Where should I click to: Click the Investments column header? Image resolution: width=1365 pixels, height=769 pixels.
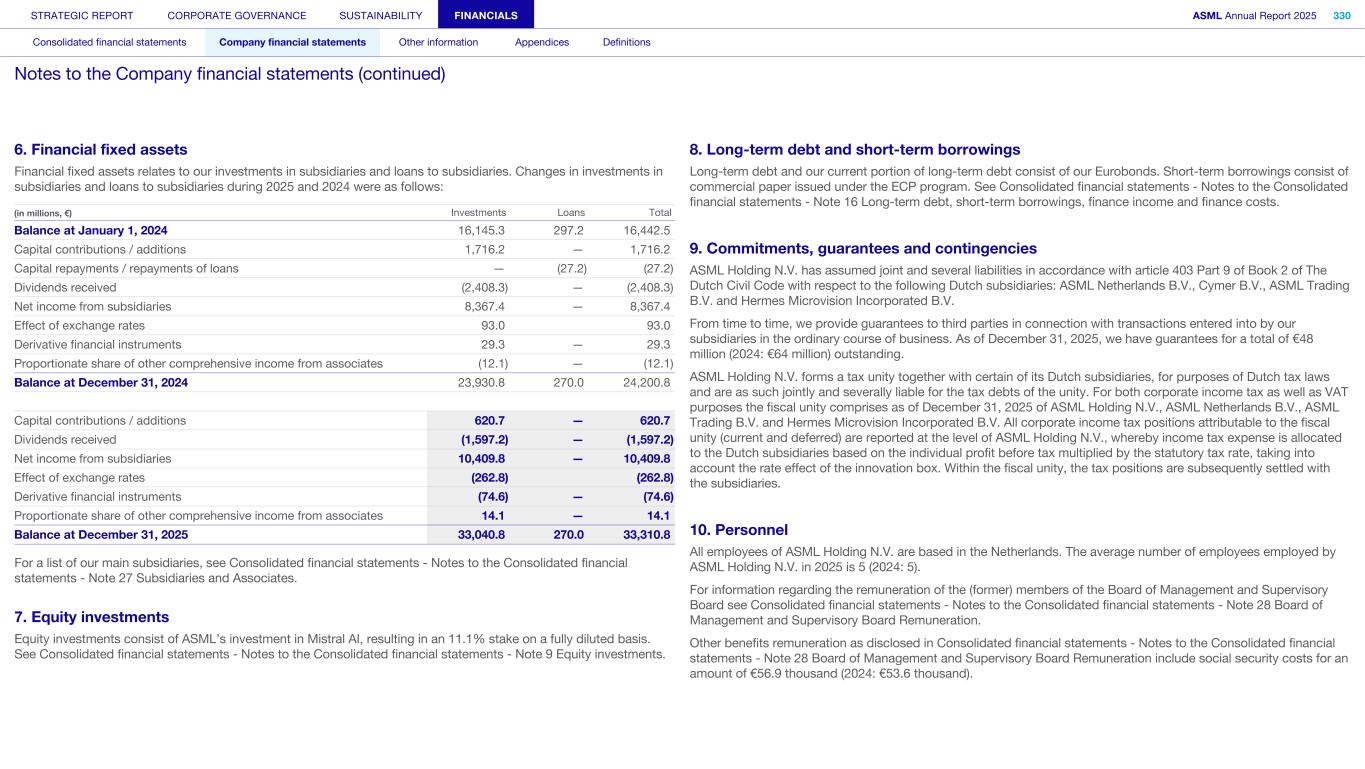coord(478,212)
